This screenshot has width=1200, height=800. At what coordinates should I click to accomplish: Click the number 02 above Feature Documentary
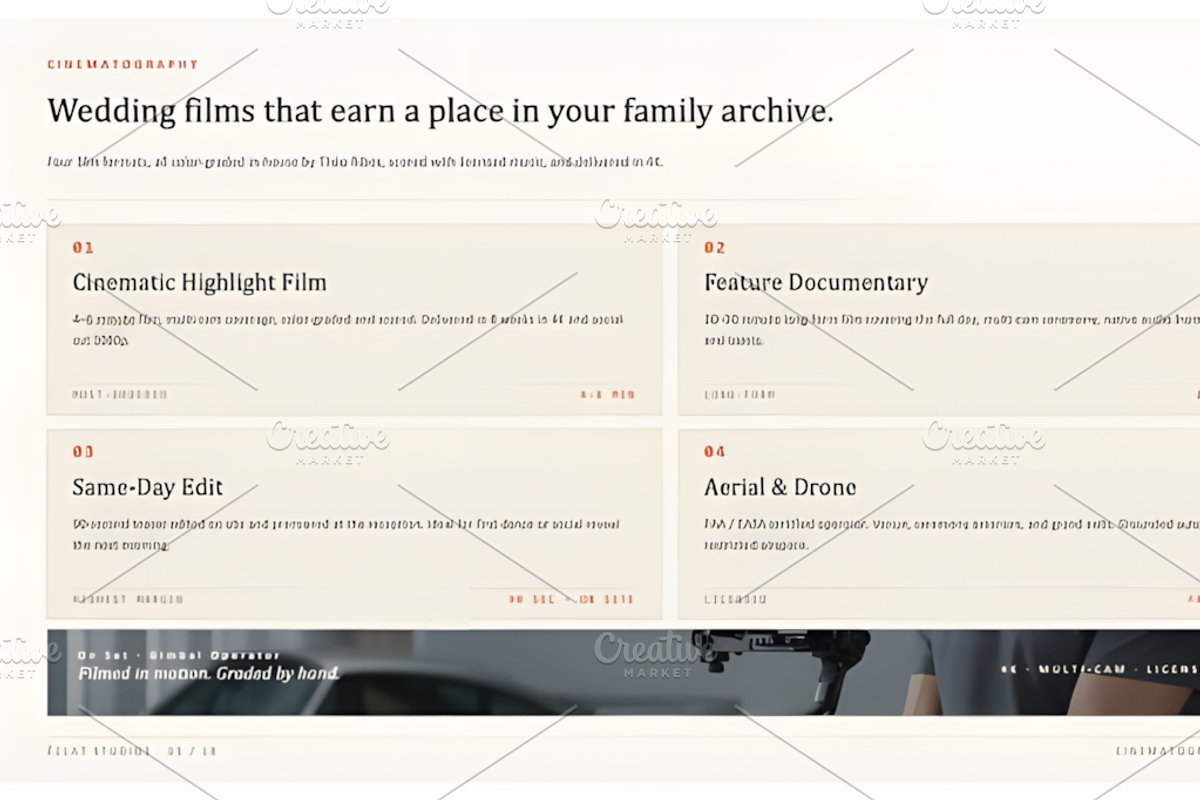(x=715, y=247)
